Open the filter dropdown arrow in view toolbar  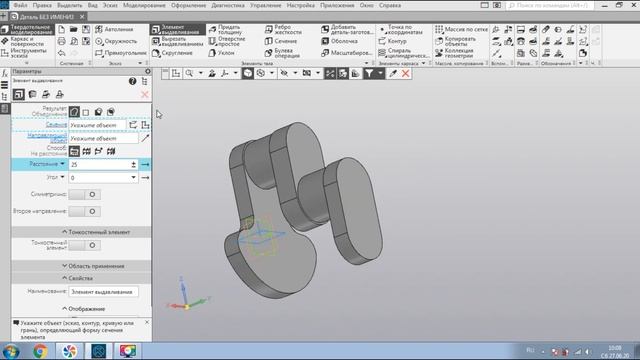(380, 73)
